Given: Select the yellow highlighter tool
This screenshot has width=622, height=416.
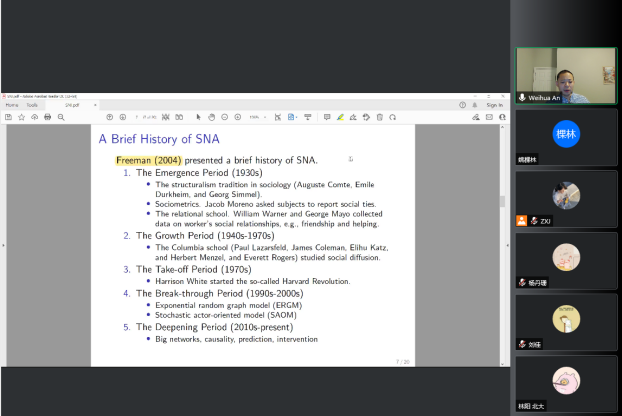Looking at the screenshot, I should click(x=340, y=117).
